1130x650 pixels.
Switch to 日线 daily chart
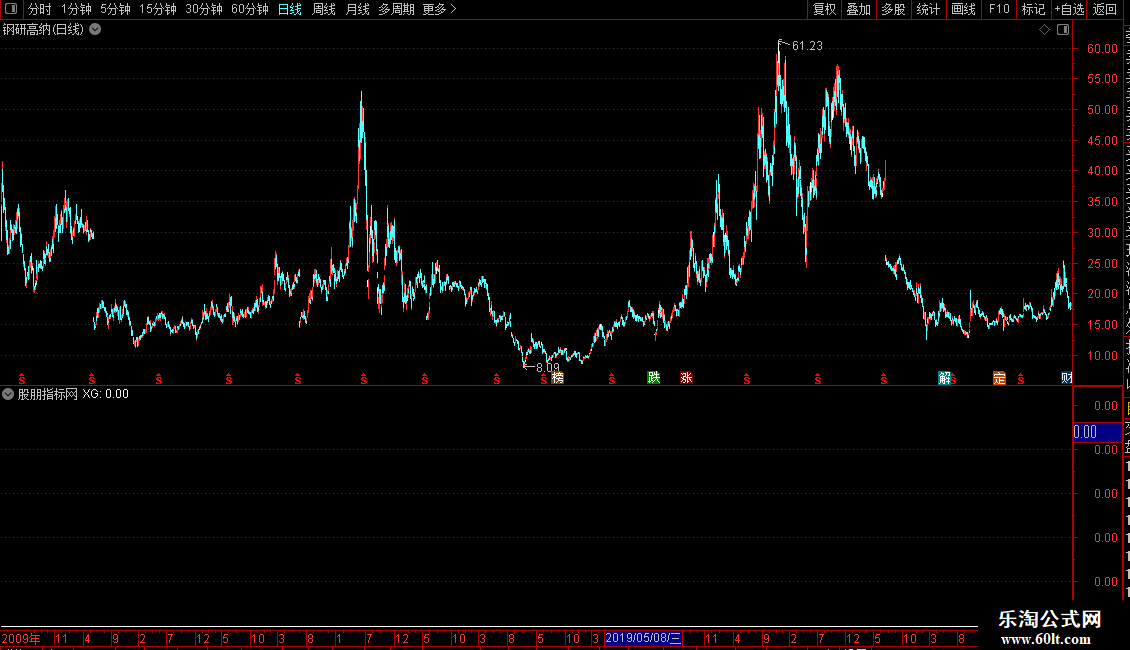click(290, 9)
